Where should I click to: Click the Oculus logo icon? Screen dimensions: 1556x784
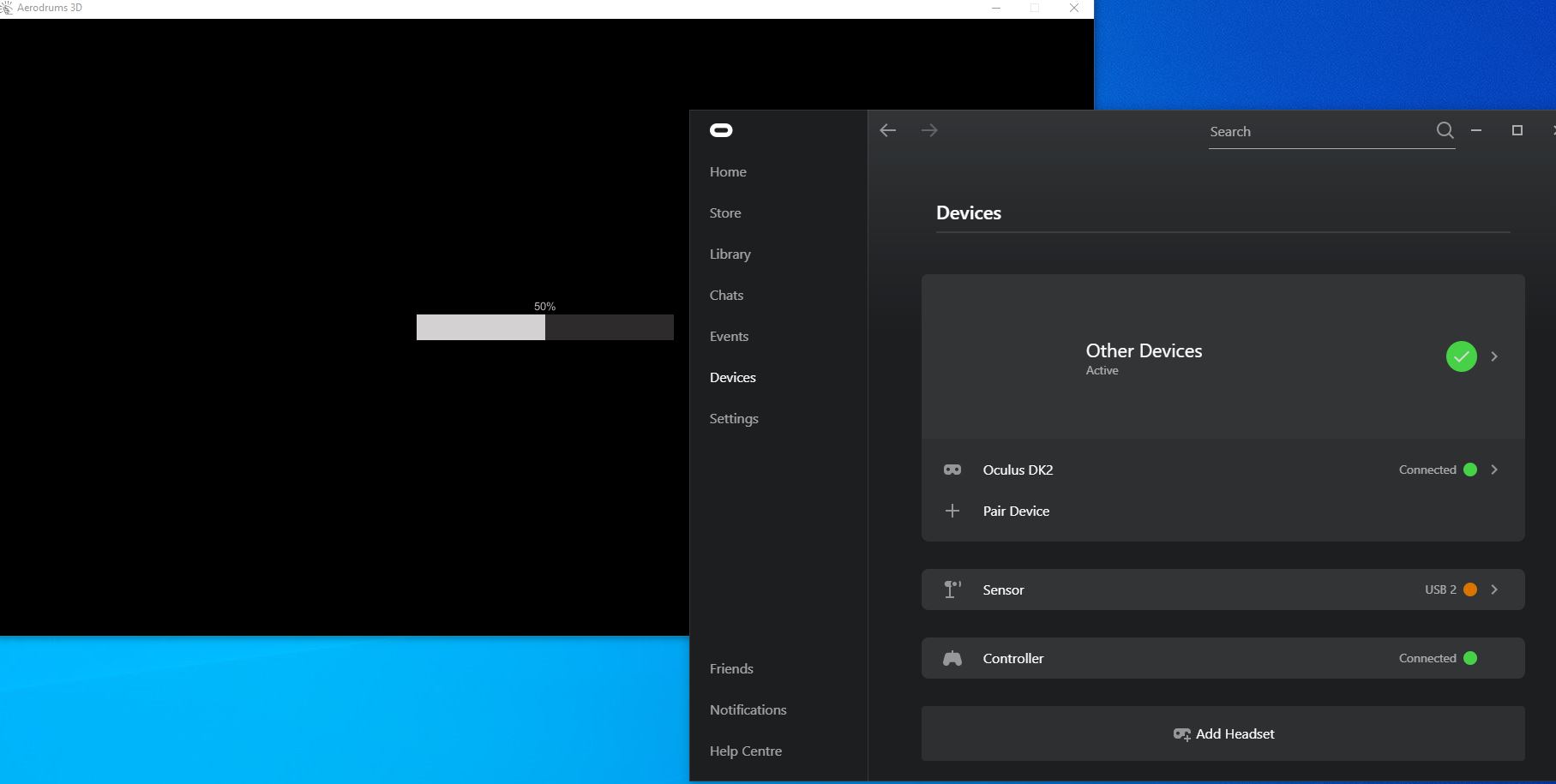[x=721, y=130]
